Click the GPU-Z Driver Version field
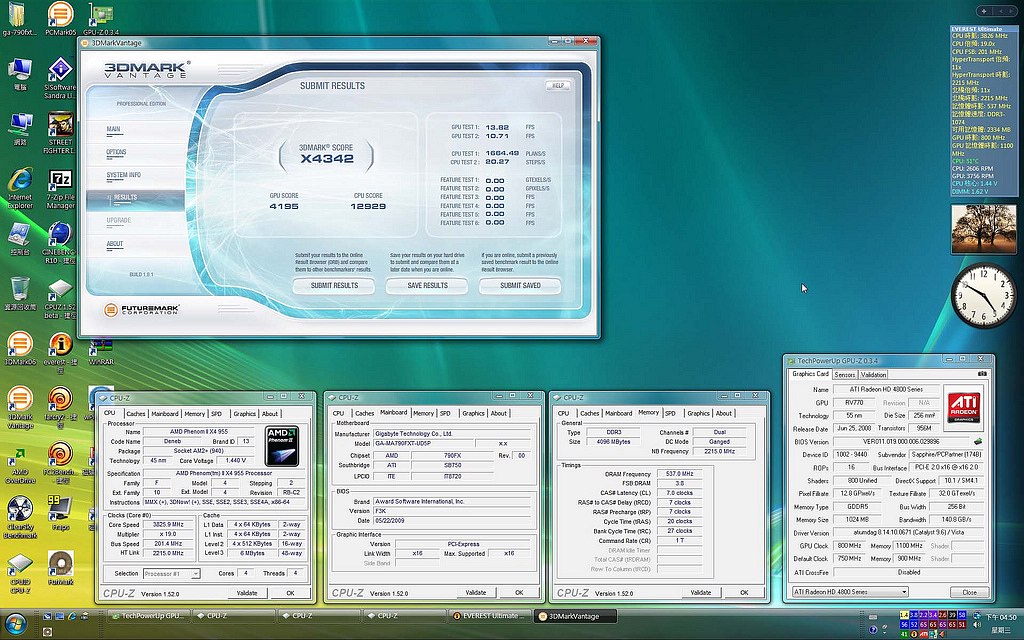Image resolution: width=1024 pixels, height=640 pixels. pos(909,533)
